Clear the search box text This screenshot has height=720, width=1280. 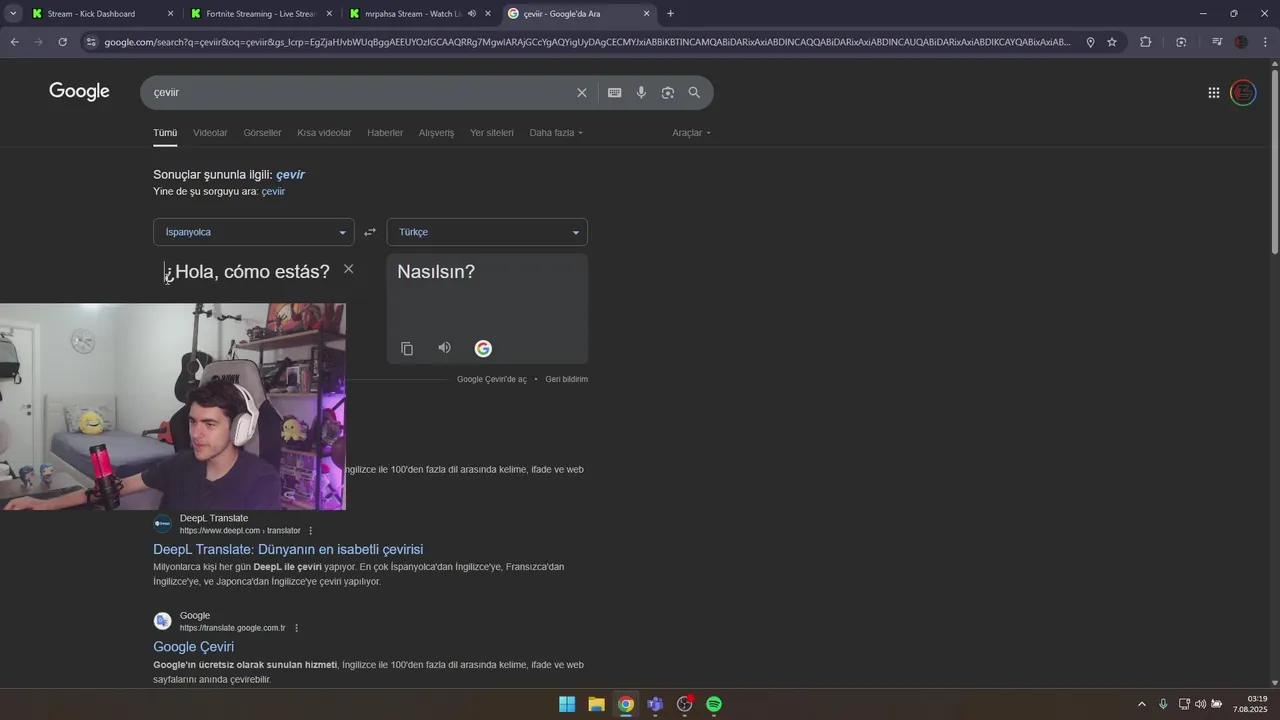582,93
